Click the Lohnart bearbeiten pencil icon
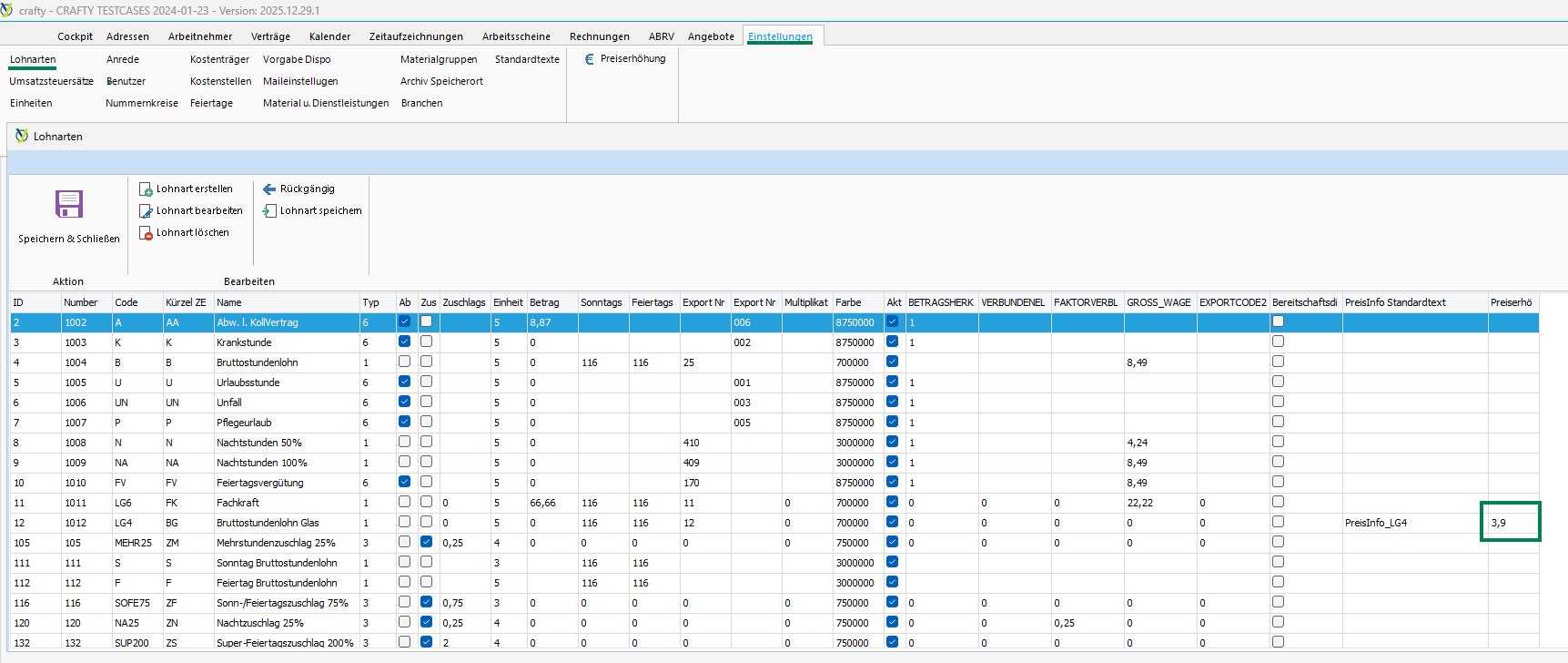1568x663 pixels. [146, 211]
